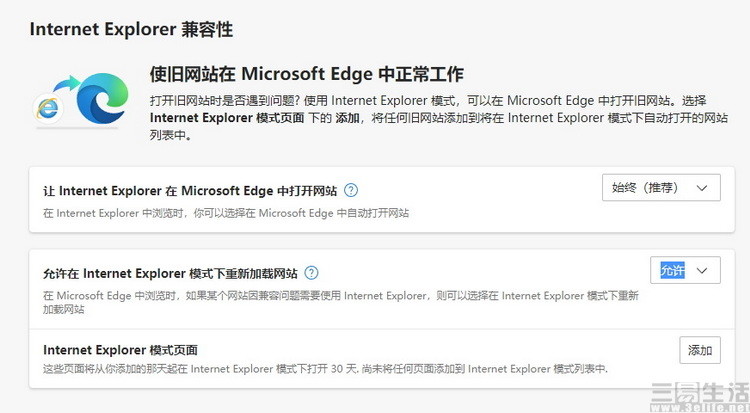
Task: Click description "在 Internet Explorer 中浏览时" text
Action: point(225,213)
